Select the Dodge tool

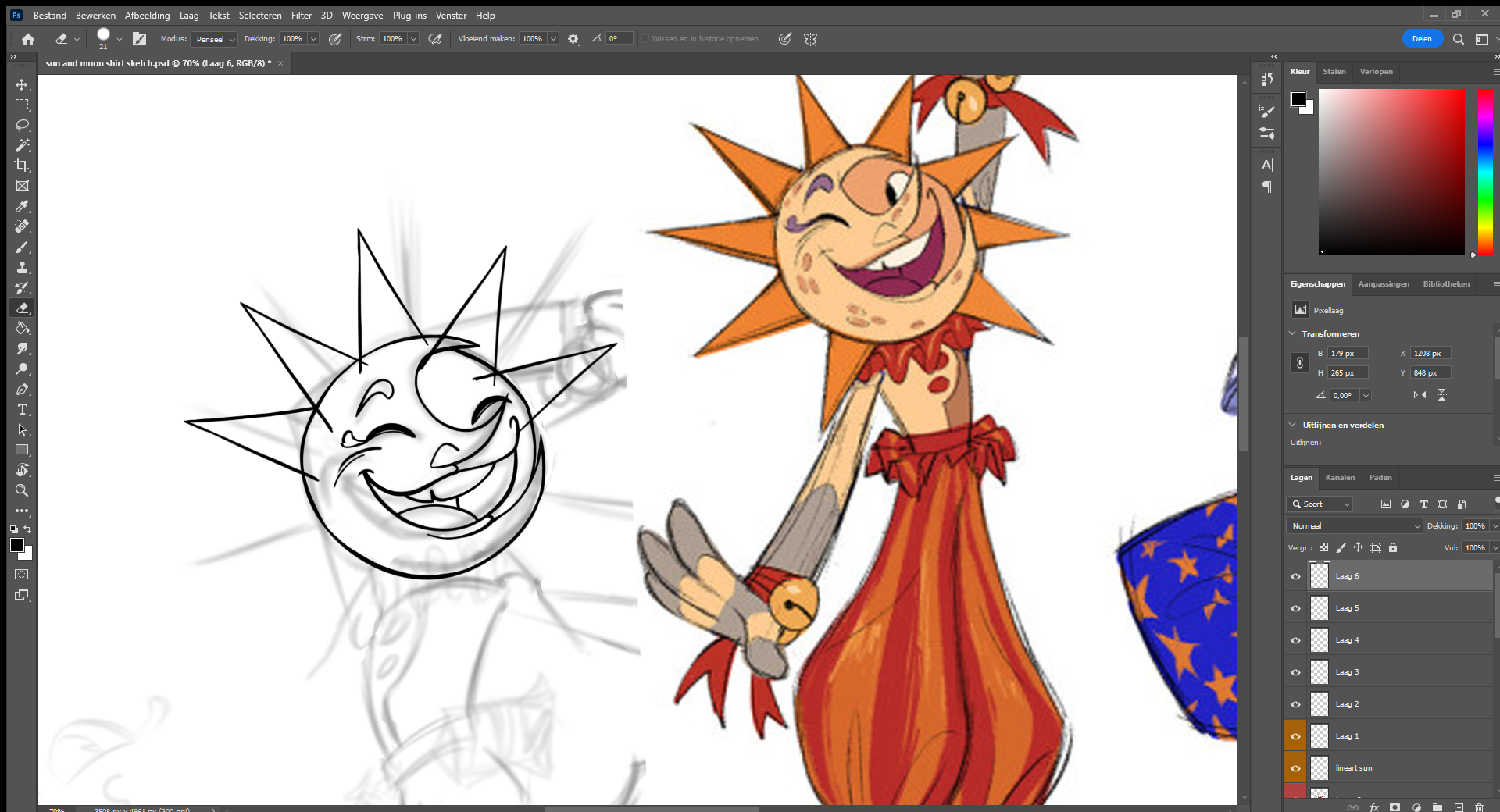coord(22,369)
